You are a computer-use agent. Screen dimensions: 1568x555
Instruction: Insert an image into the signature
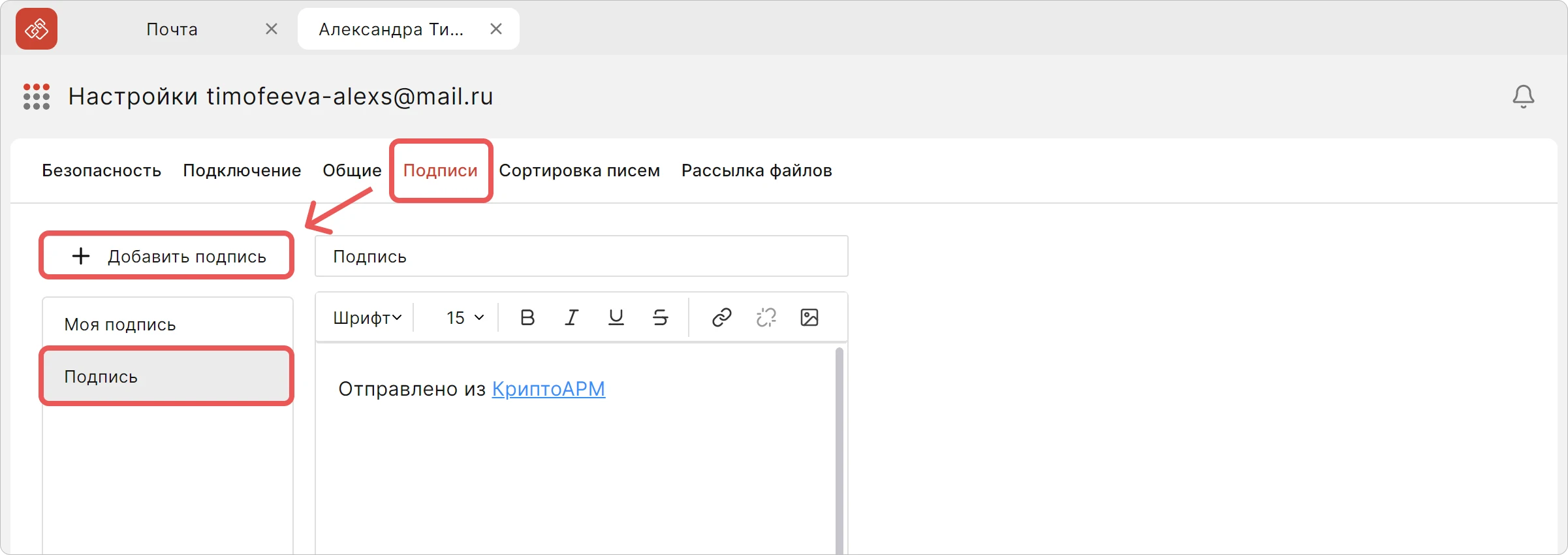(x=809, y=317)
